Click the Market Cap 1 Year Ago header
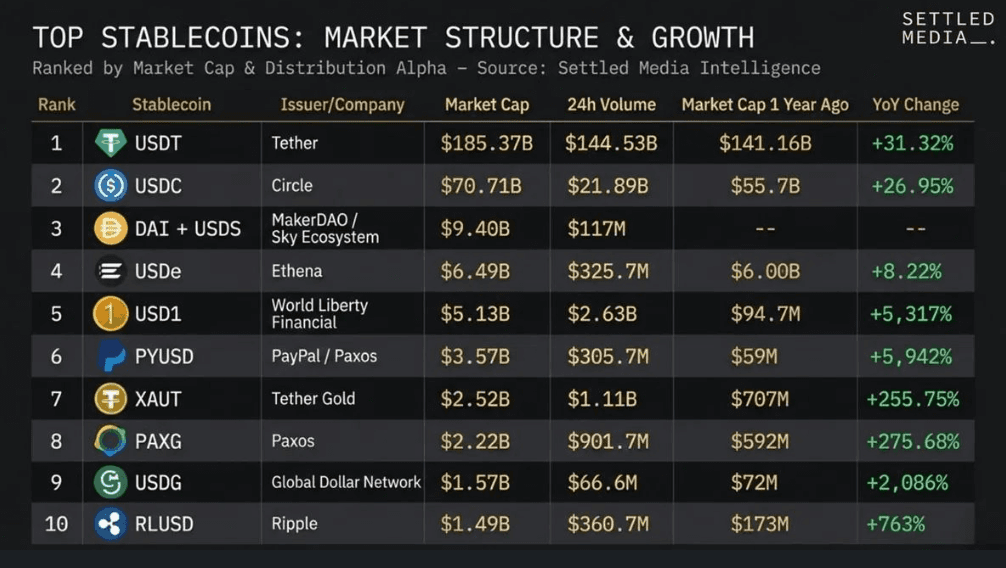The height and width of the screenshot is (568, 1006). pos(765,105)
